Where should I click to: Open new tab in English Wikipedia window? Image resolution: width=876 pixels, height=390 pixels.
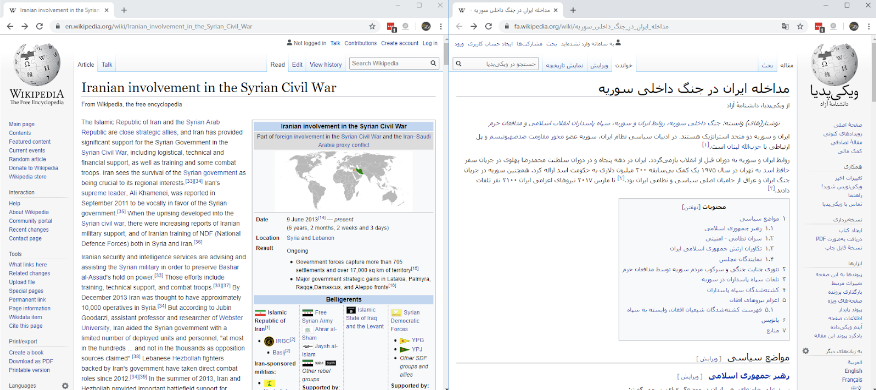[x=124, y=10]
